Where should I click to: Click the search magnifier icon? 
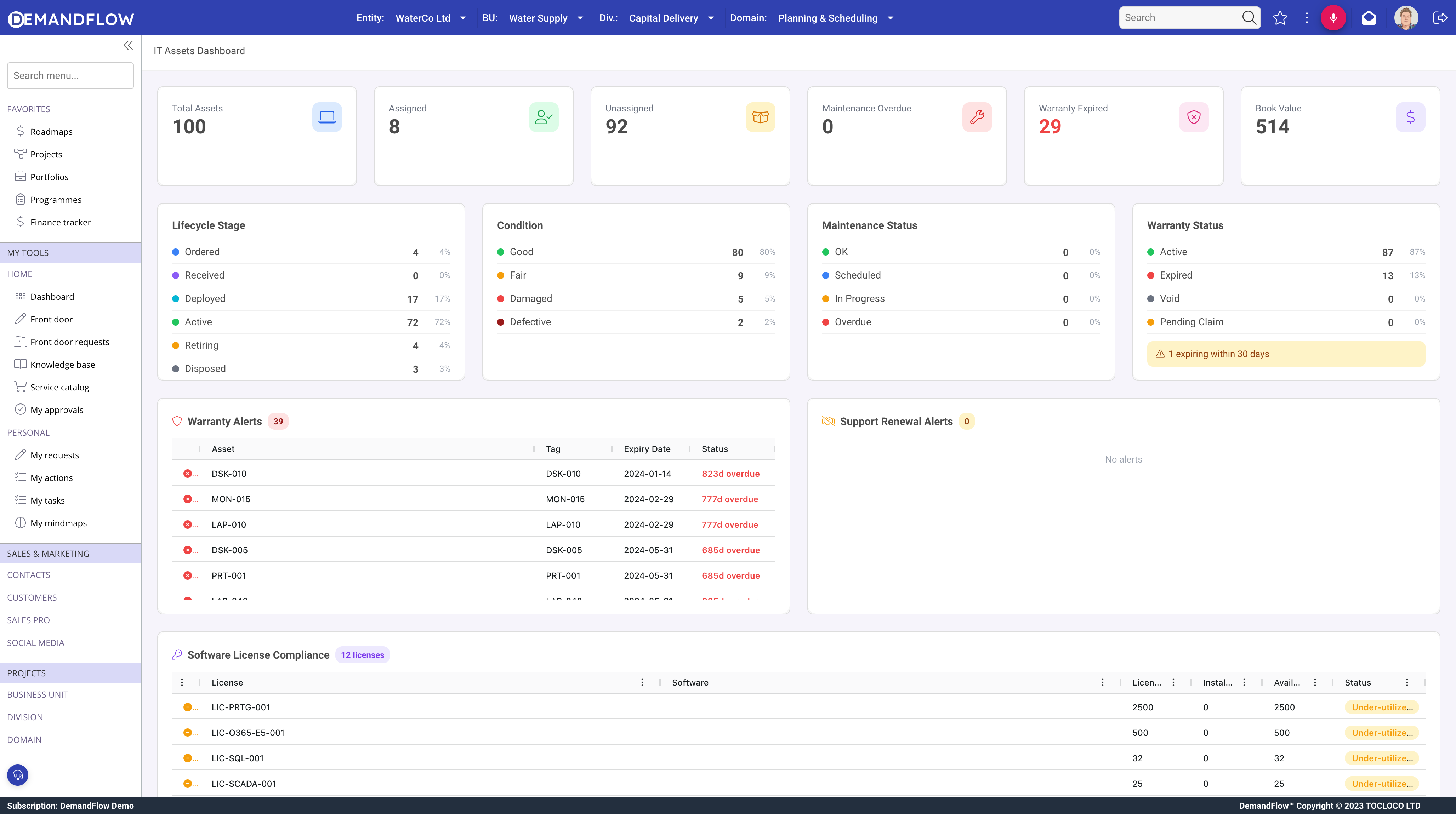coord(1249,17)
